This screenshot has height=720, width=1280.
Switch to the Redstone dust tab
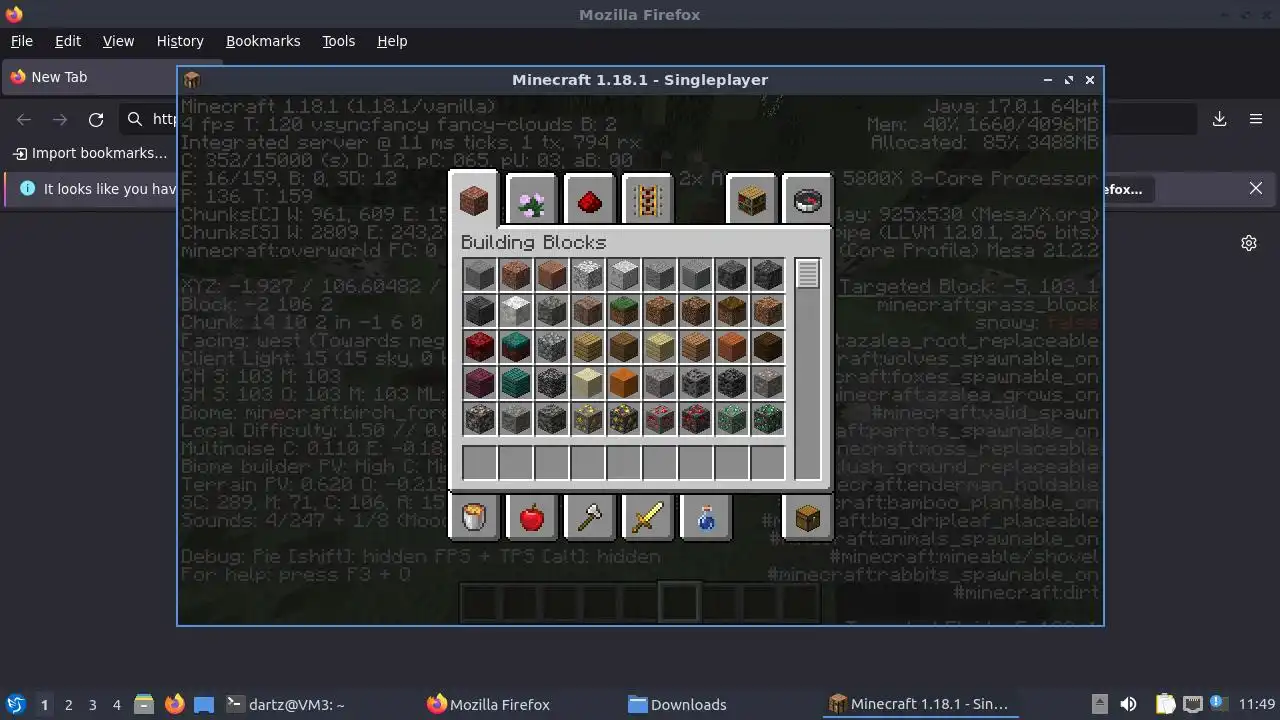click(589, 200)
